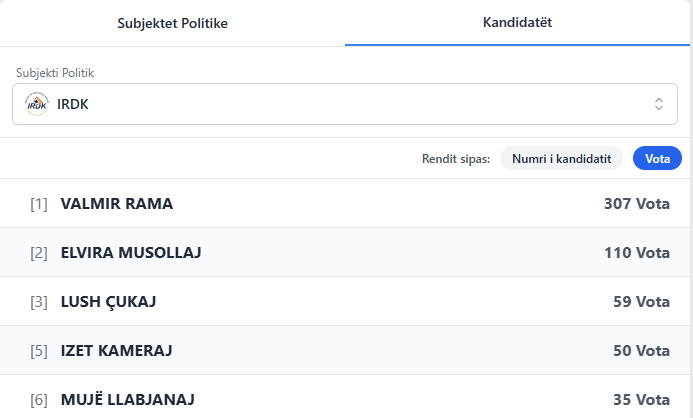693x418 pixels.
Task: Click the 307 Vota count
Action: [636, 204]
